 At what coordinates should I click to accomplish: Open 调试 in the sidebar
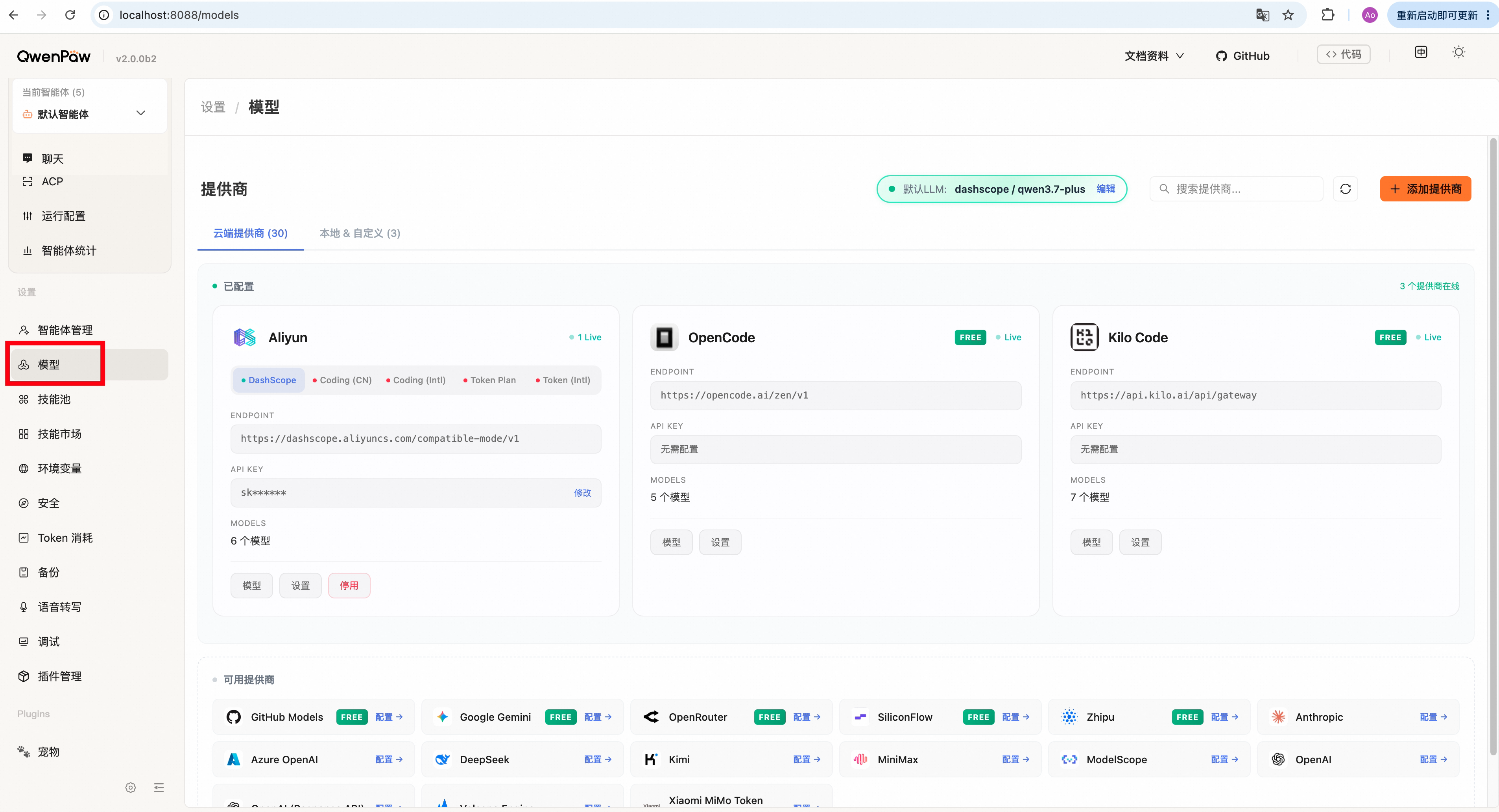(90, 642)
